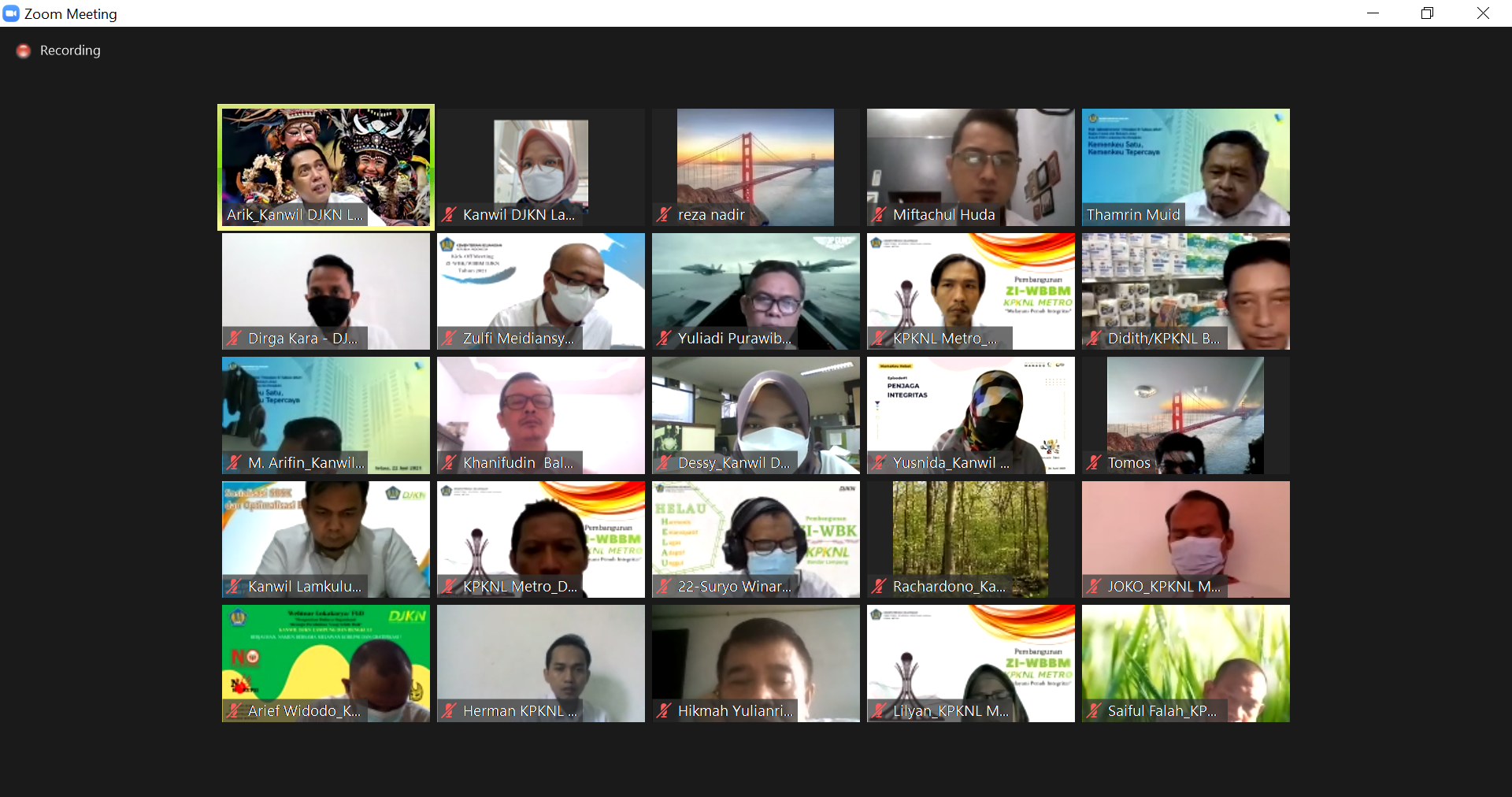The image size is (1512, 797).
Task: Select Thamrin Muid's video tile
Action: [x=1185, y=158]
